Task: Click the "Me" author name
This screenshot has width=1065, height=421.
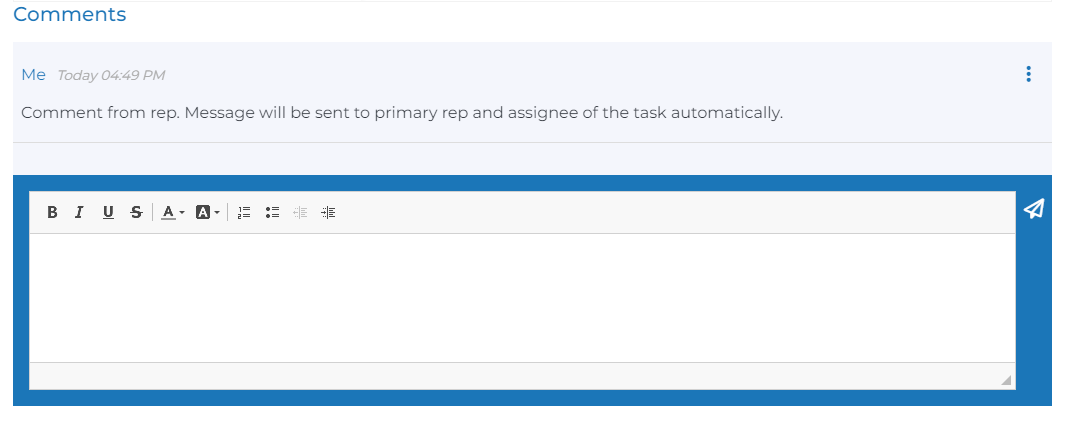Action: [33, 75]
